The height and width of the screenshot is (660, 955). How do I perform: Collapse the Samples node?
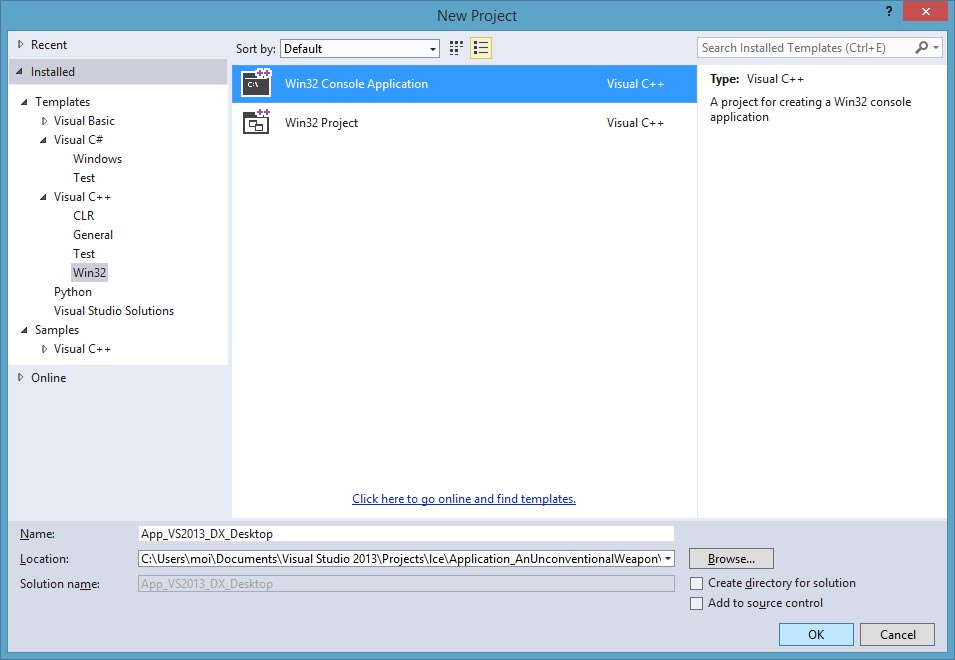[24, 330]
